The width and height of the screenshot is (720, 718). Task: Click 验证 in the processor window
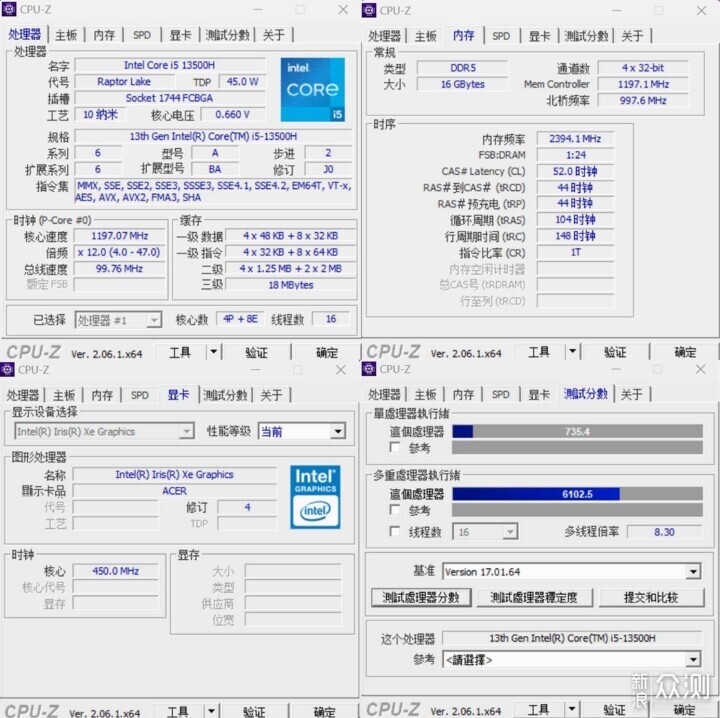click(256, 353)
